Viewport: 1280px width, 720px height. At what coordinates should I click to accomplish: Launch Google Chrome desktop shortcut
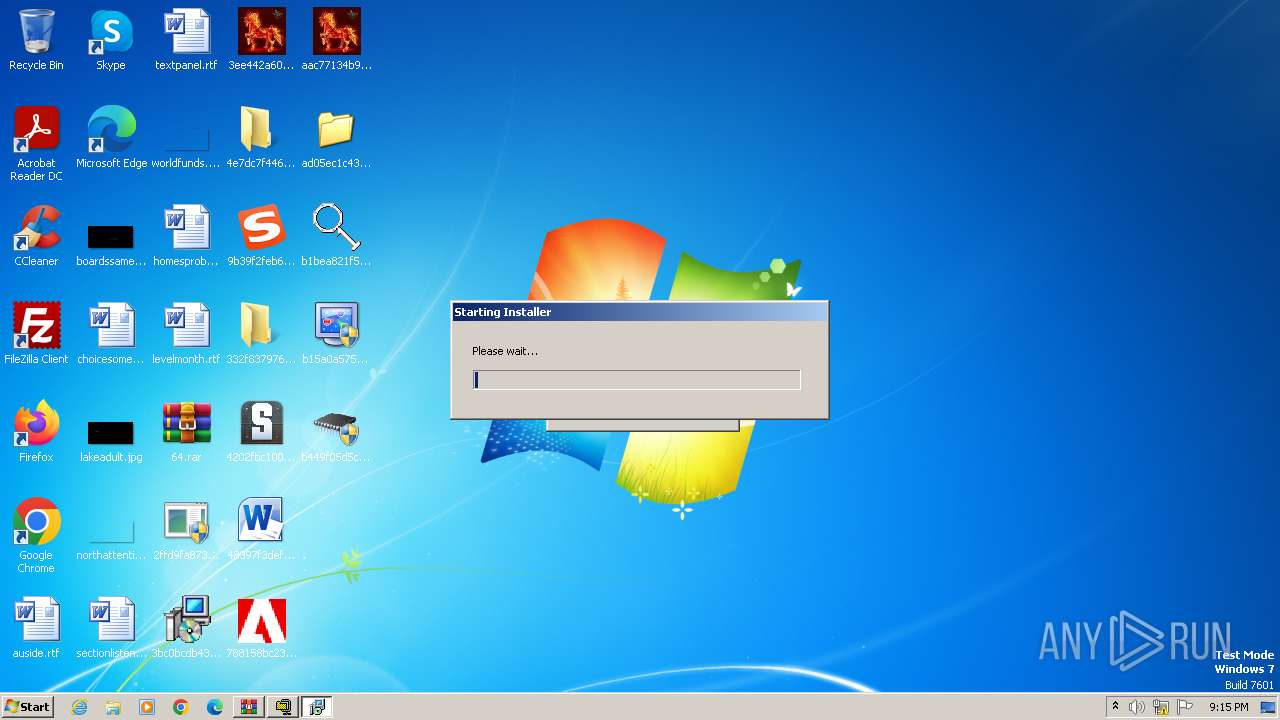(x=36, y=536)
